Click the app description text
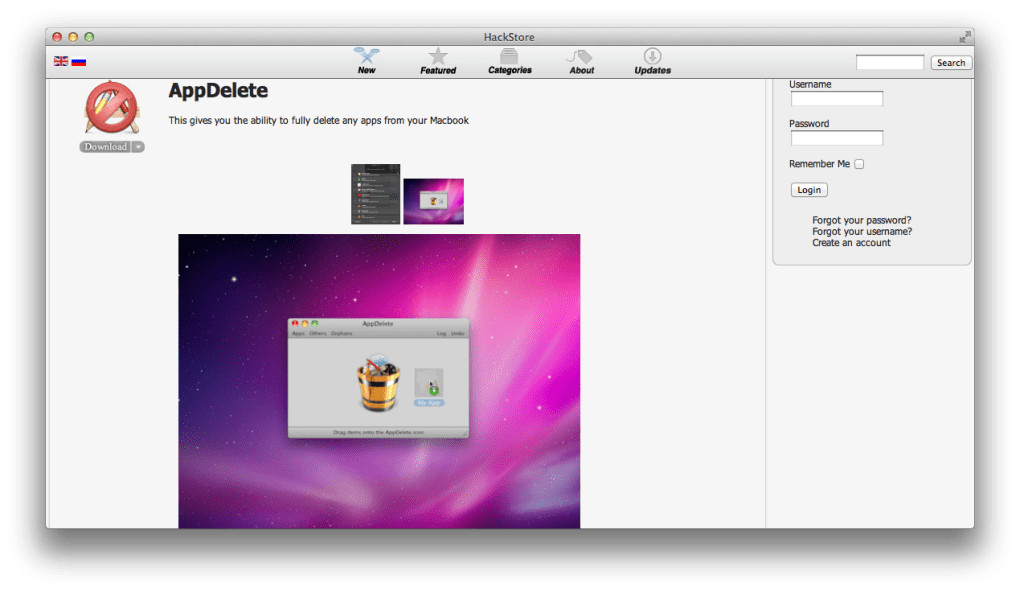Image resolution: width=1020 pixels, height=592 pixels. 318,120
